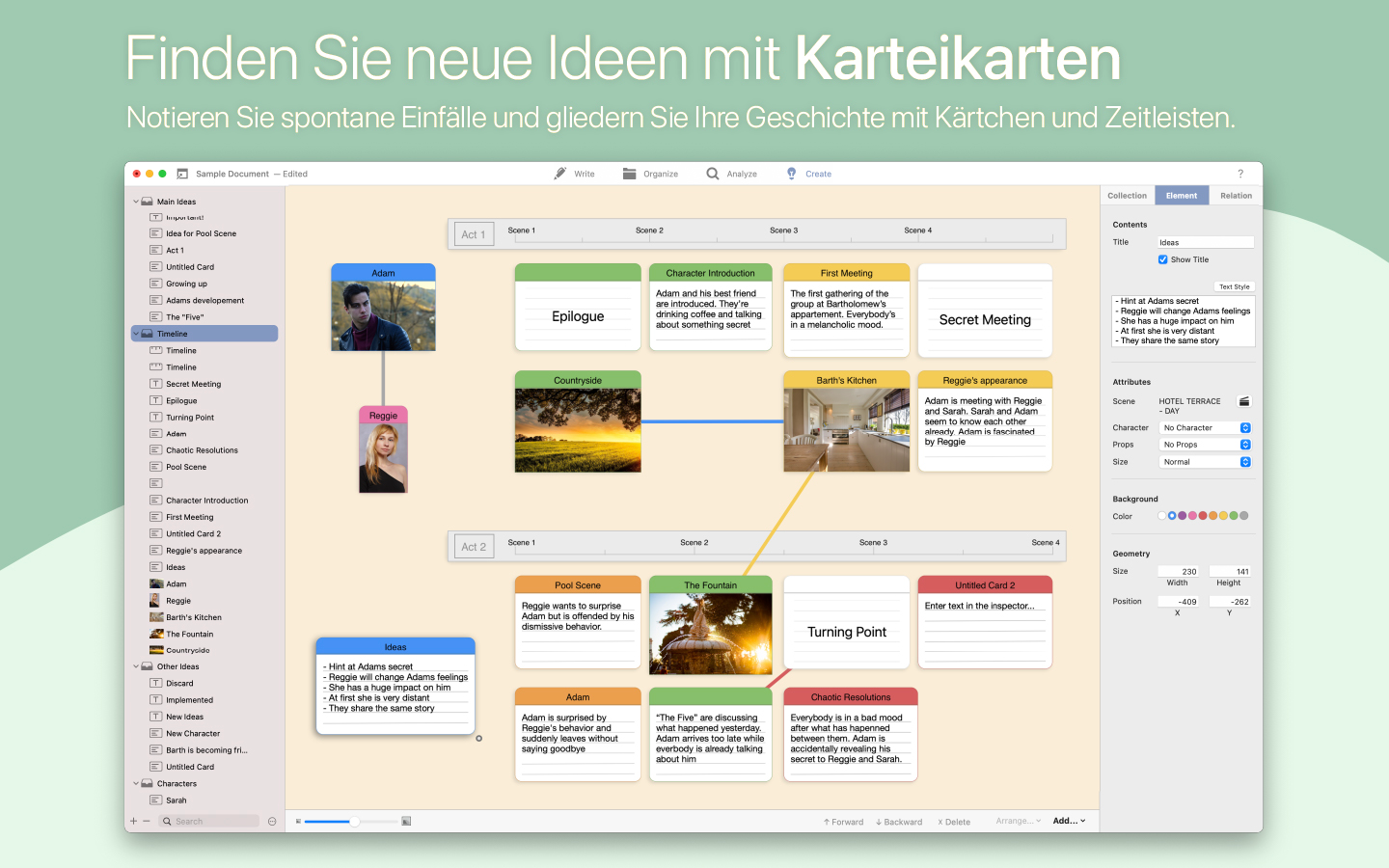1389x868 pixels.
Task: Open the Character dropdown showing No Character
Action: pos(1205,427)
